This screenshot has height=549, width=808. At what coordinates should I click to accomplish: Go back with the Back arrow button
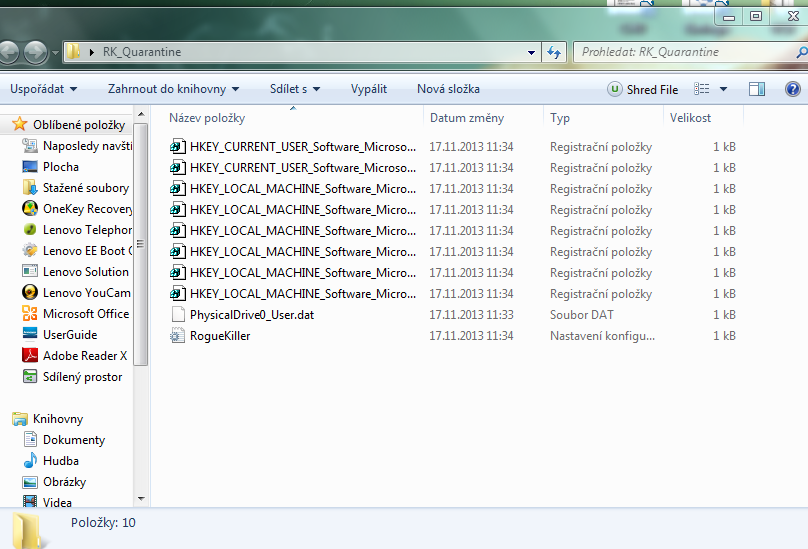8,52
